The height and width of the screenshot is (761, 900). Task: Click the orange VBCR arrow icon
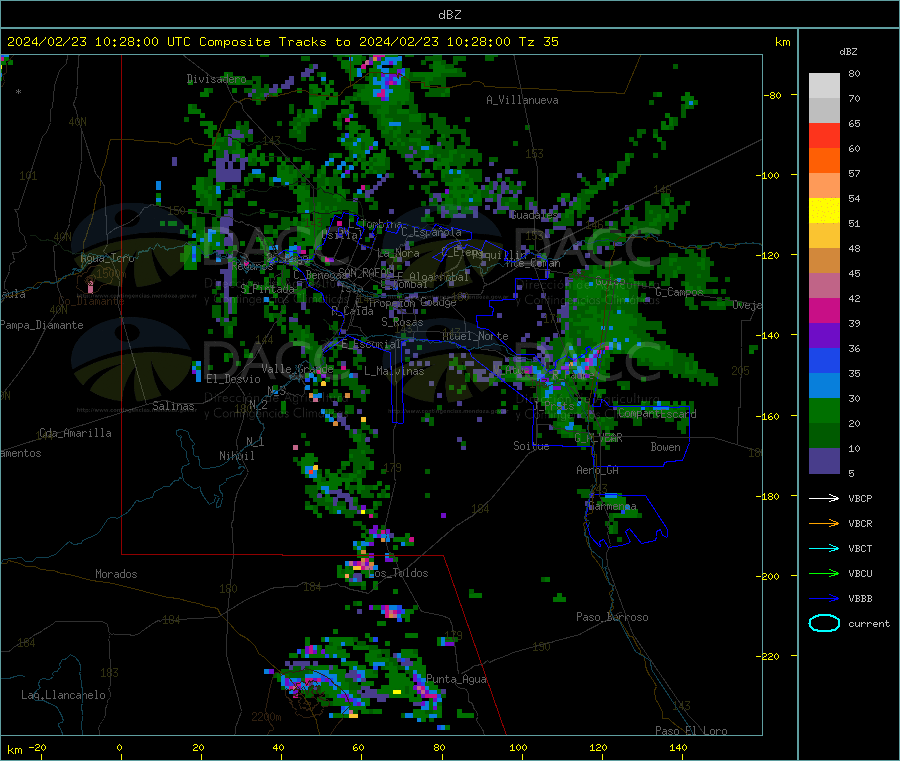(x=824, y=523)
